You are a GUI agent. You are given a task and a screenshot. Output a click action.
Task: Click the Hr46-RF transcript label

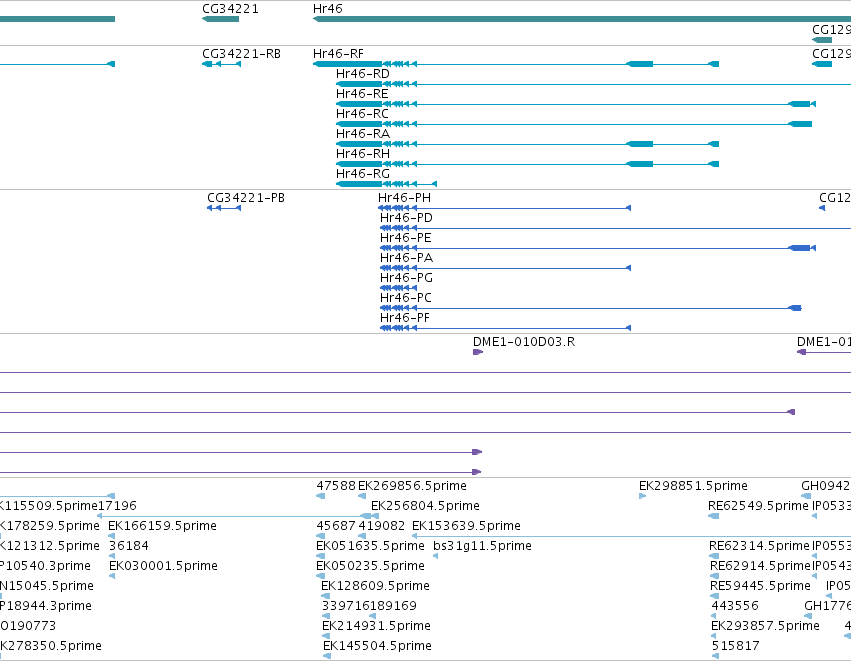coord(338,54)
